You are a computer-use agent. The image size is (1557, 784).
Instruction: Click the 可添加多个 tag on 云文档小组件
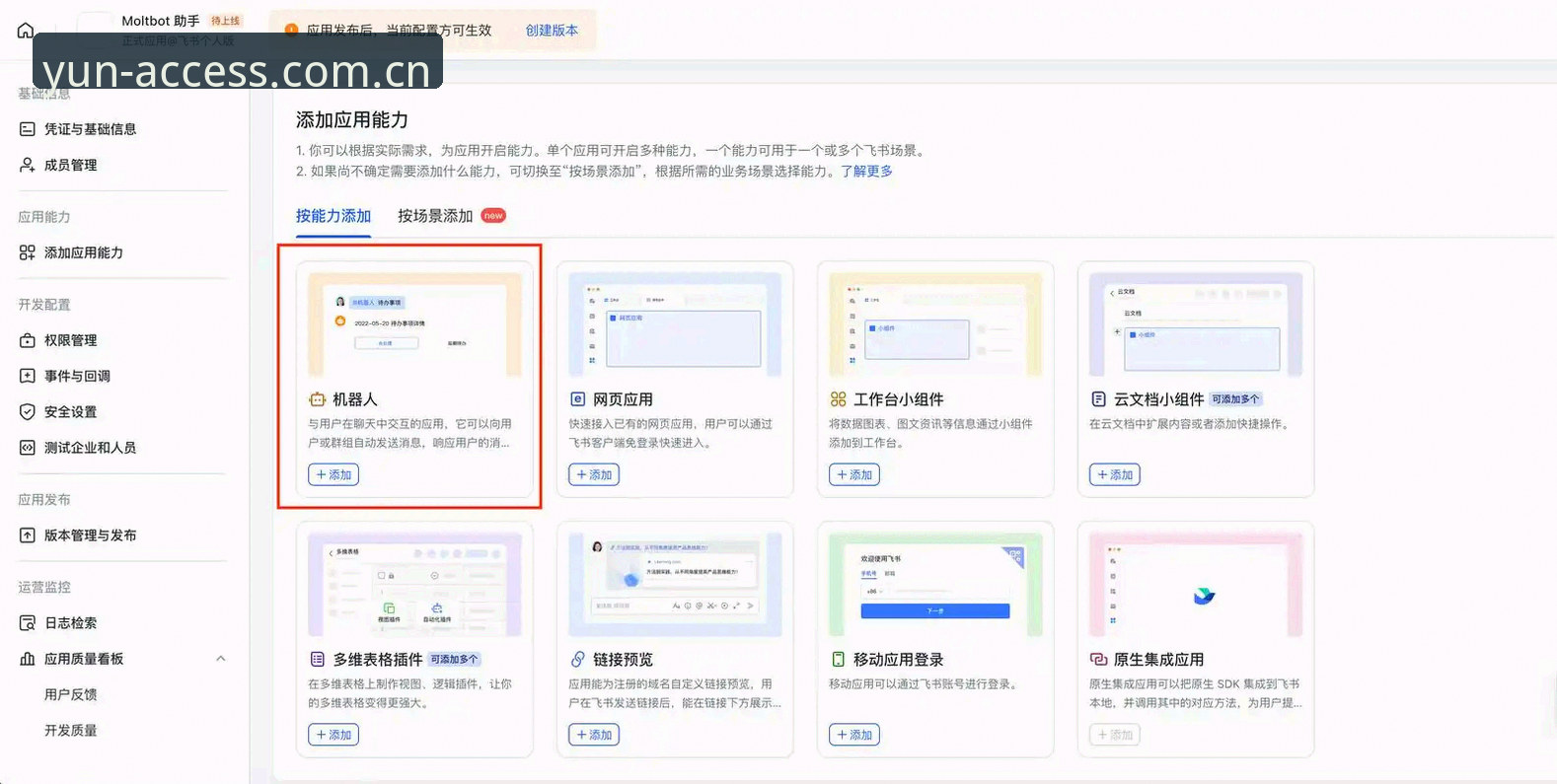tap(1236, 399)
